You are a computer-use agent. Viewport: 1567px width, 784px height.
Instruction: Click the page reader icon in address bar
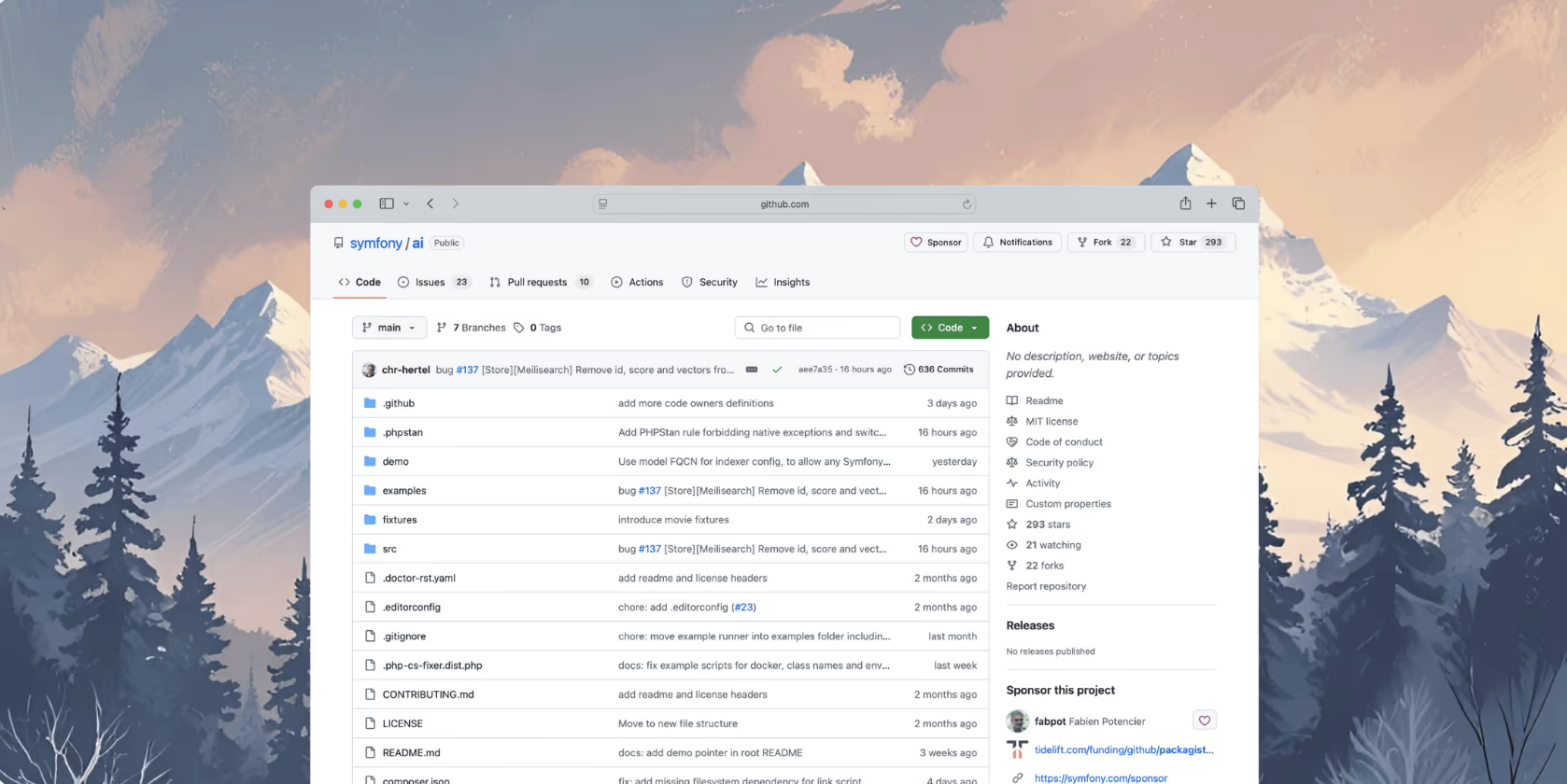pyautogui.click(x=603, y=203)
